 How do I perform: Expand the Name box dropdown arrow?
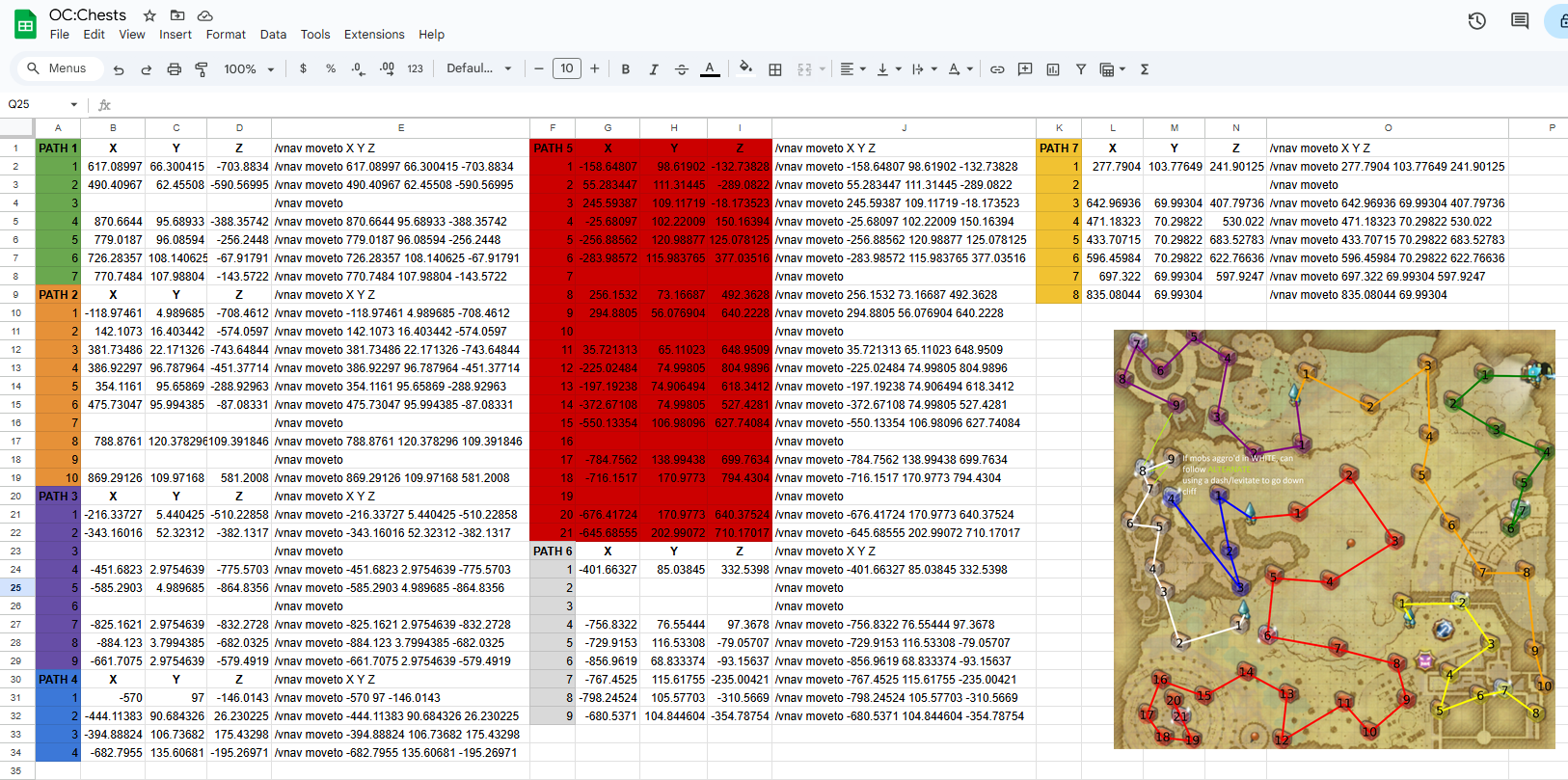pos(73,104)
